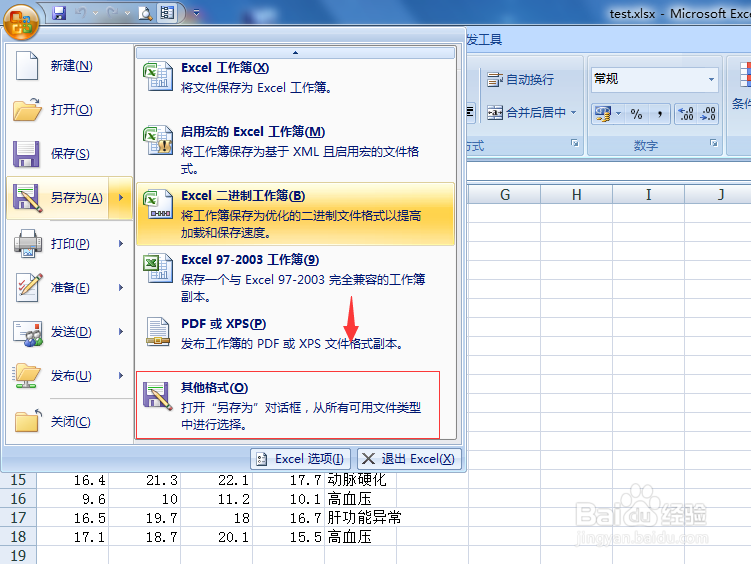Image resolution: width=751 pixels, height=564 pixels.
Task: Click cell containing 肝功能异常
Action: click(360, 518)
